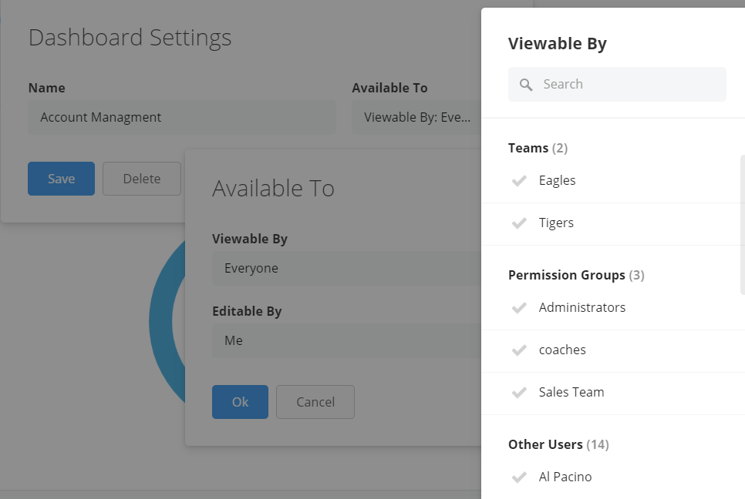This screenshot has width=745, height=499.
Task: Click the Search field in Viewable By
Action: [617, 84]
